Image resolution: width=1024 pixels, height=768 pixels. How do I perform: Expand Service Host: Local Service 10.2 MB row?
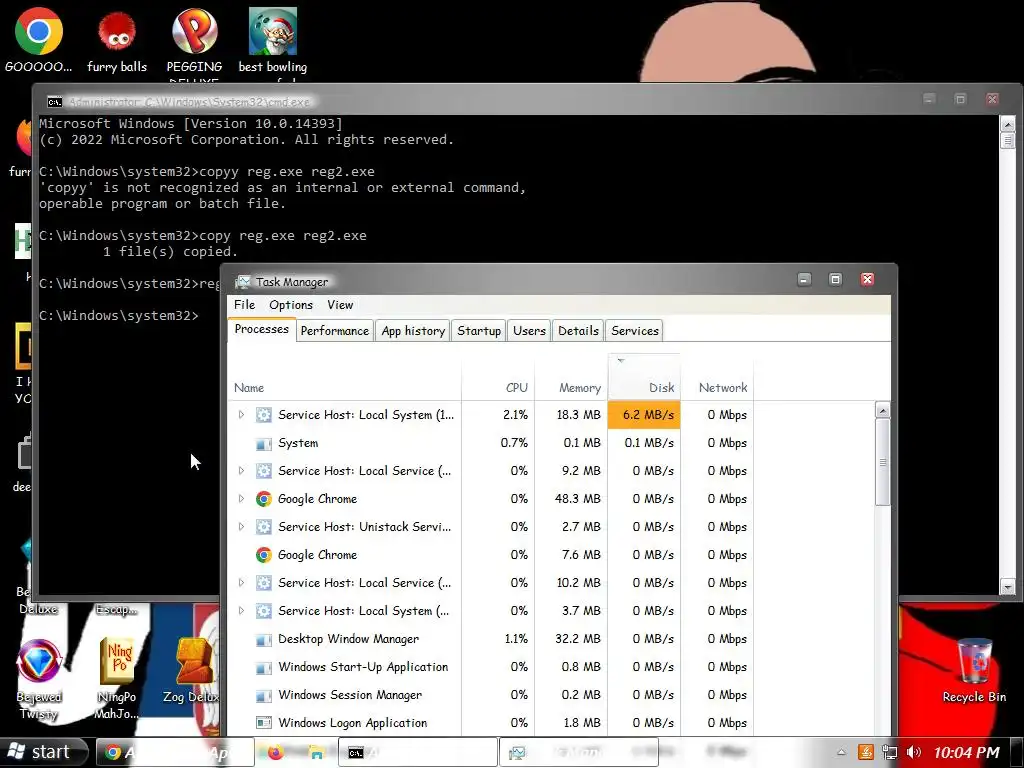click(241, 583)
